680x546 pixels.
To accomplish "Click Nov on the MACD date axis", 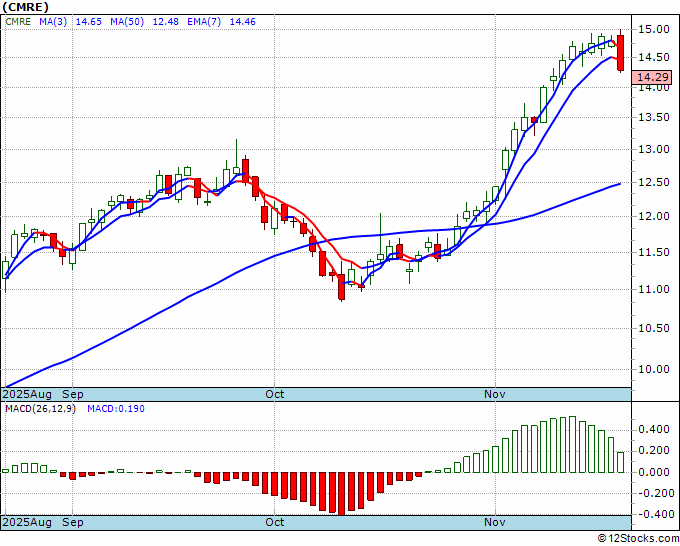I will tap(495, 522).
